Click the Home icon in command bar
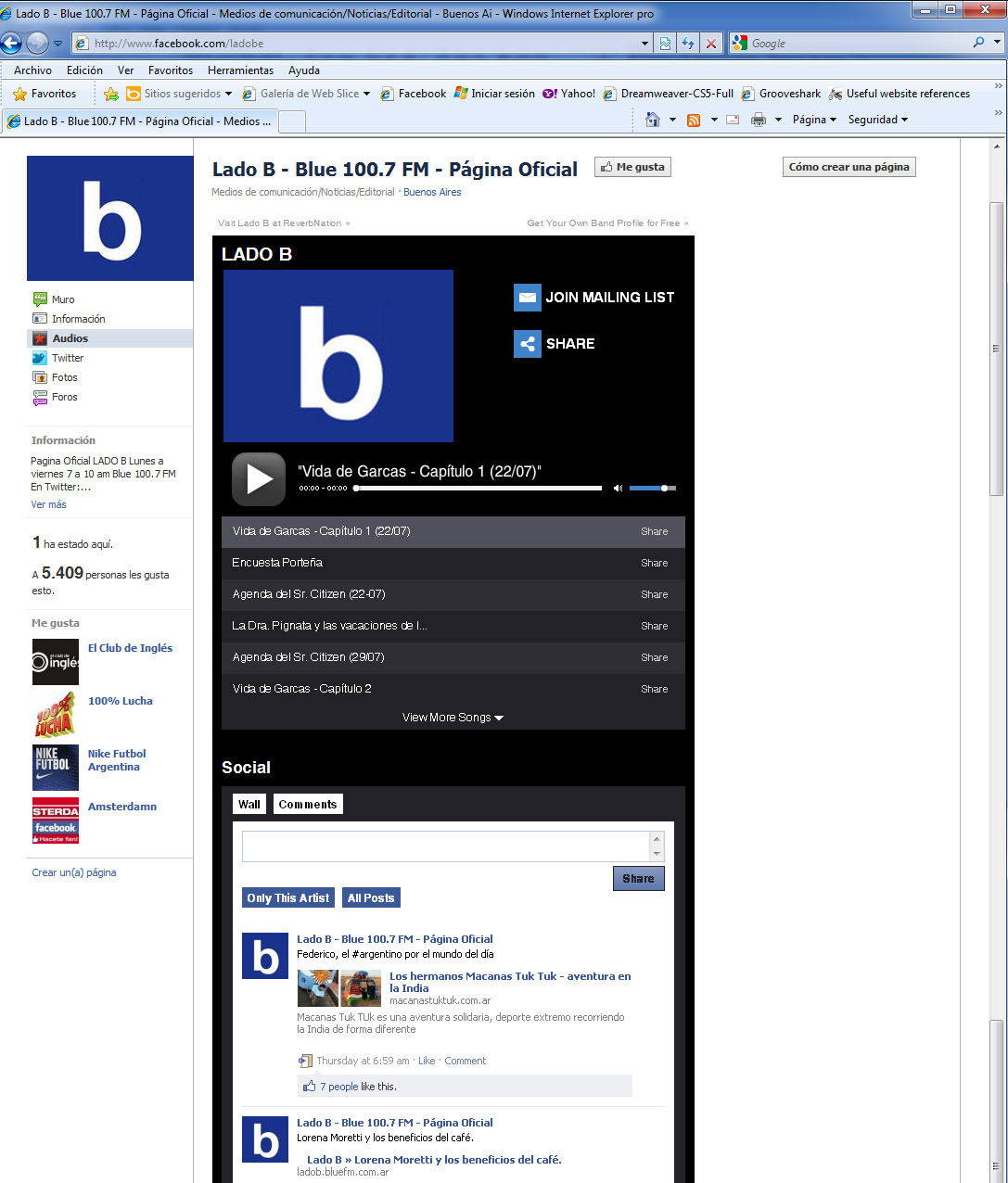Viewport: 1008px width, 1183px height. tap(653, 120)
